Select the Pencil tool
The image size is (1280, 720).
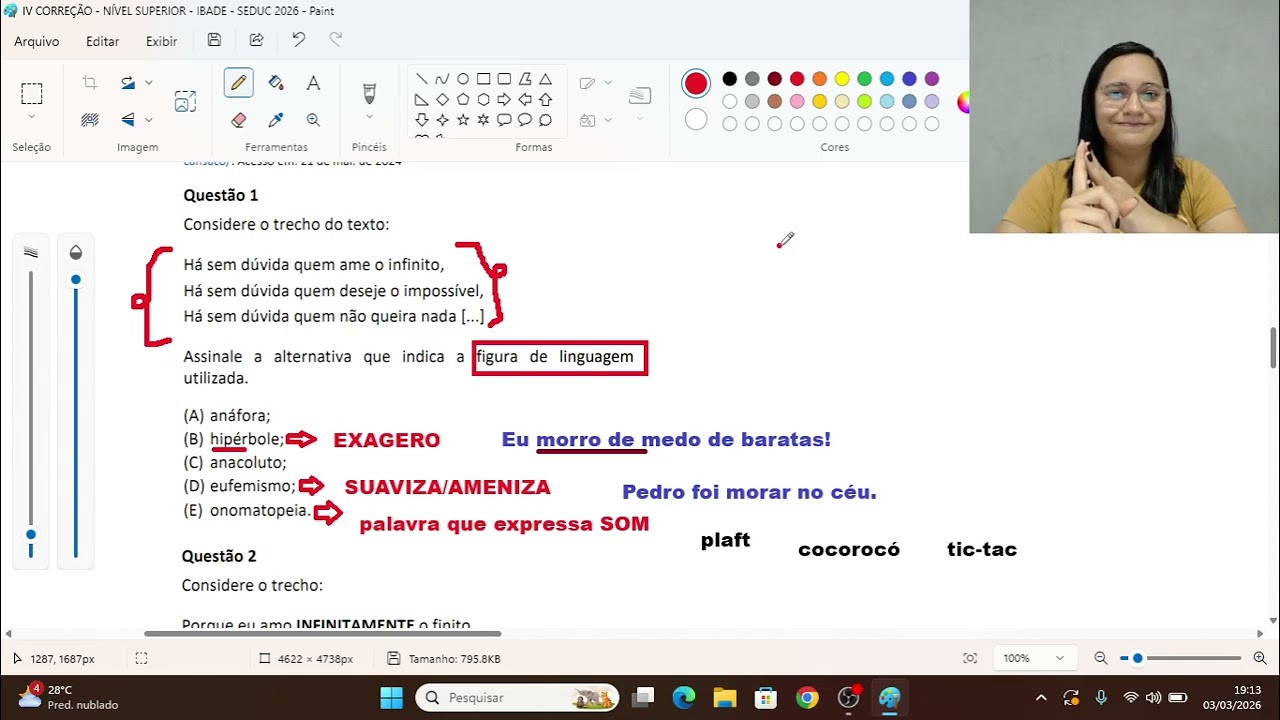[x=238, y=83]
